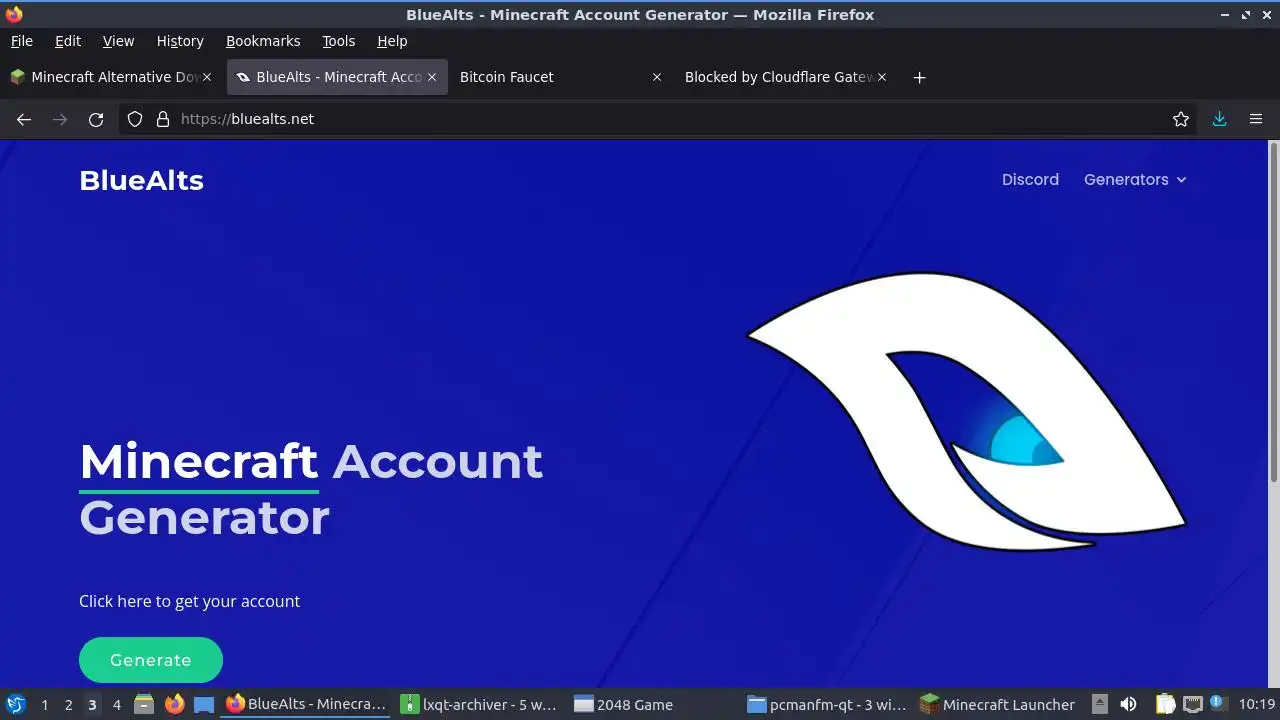This screenshot has width=1280, height=720.
Task: Click the show desktop taskbar icon
Action: point(204,705)
